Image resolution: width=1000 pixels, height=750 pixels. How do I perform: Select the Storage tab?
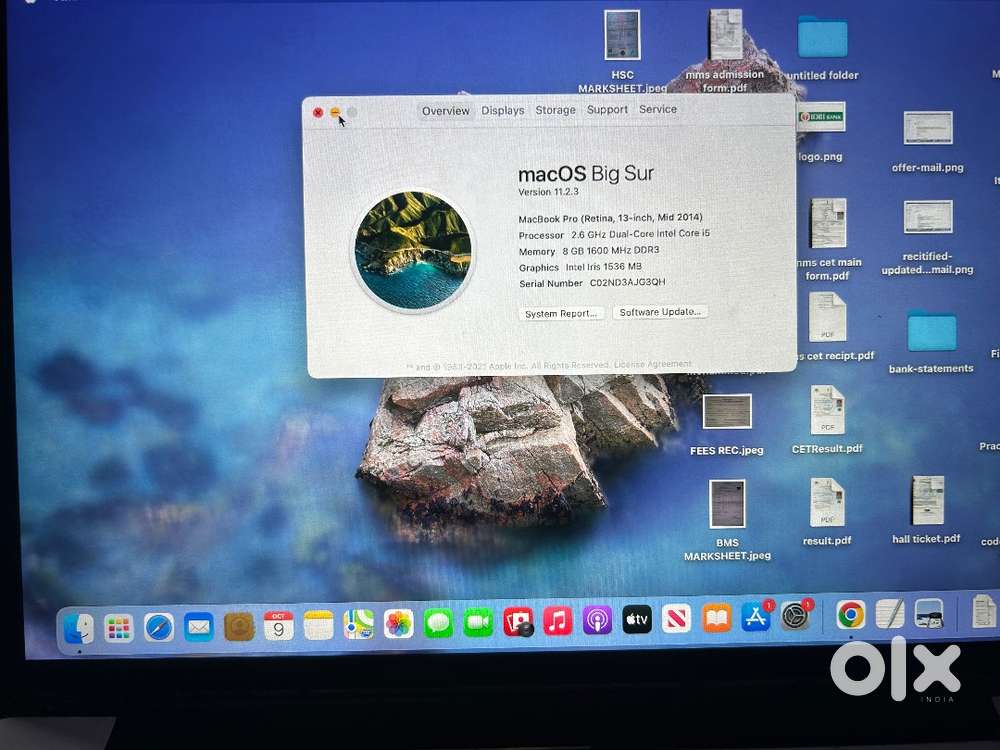pyautogui.click(x=555, y=110)
